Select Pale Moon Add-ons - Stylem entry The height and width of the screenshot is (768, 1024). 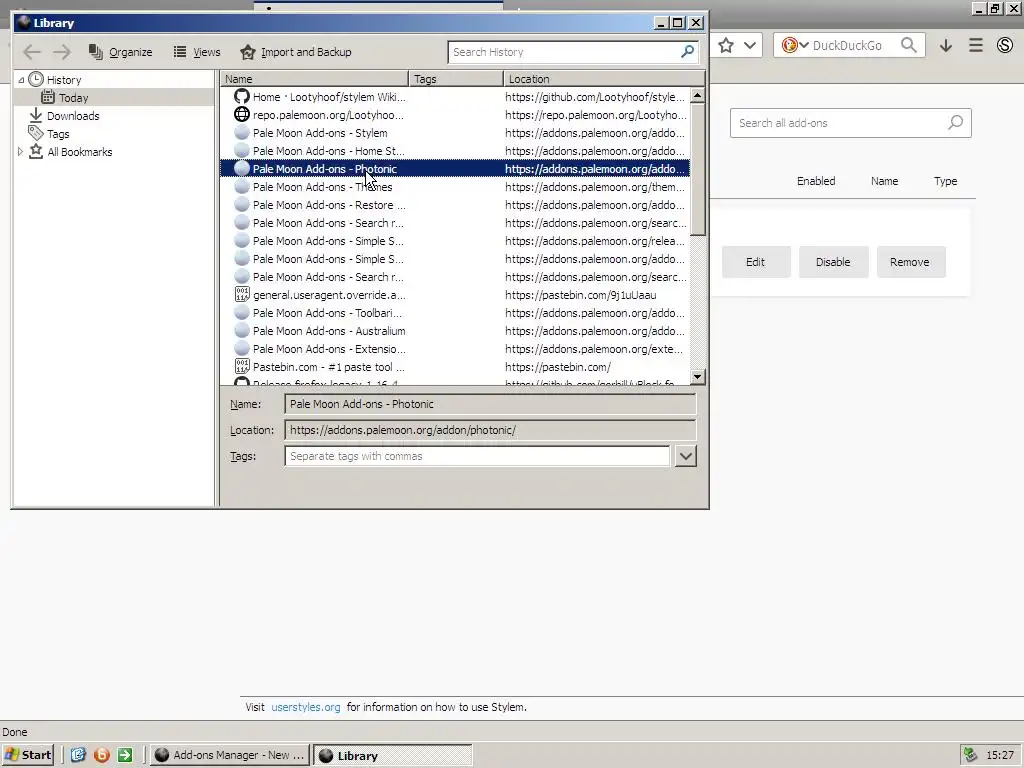pyautogui.click(x=455, y=133)
